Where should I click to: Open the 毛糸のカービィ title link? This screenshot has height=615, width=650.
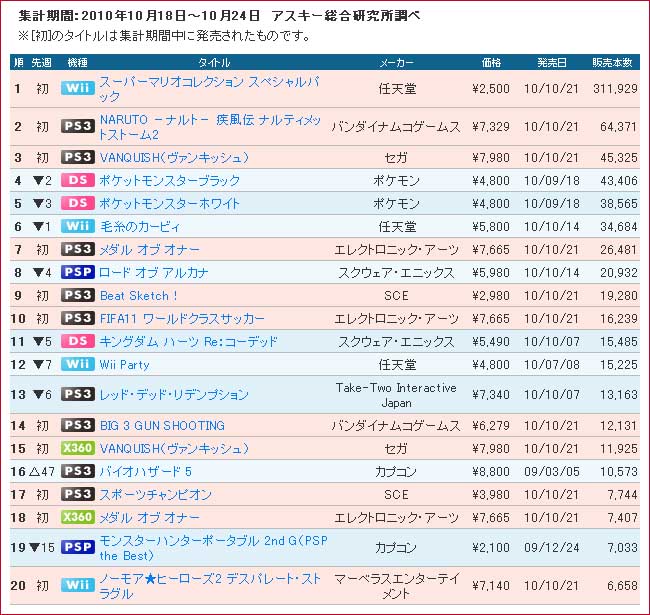140,227
